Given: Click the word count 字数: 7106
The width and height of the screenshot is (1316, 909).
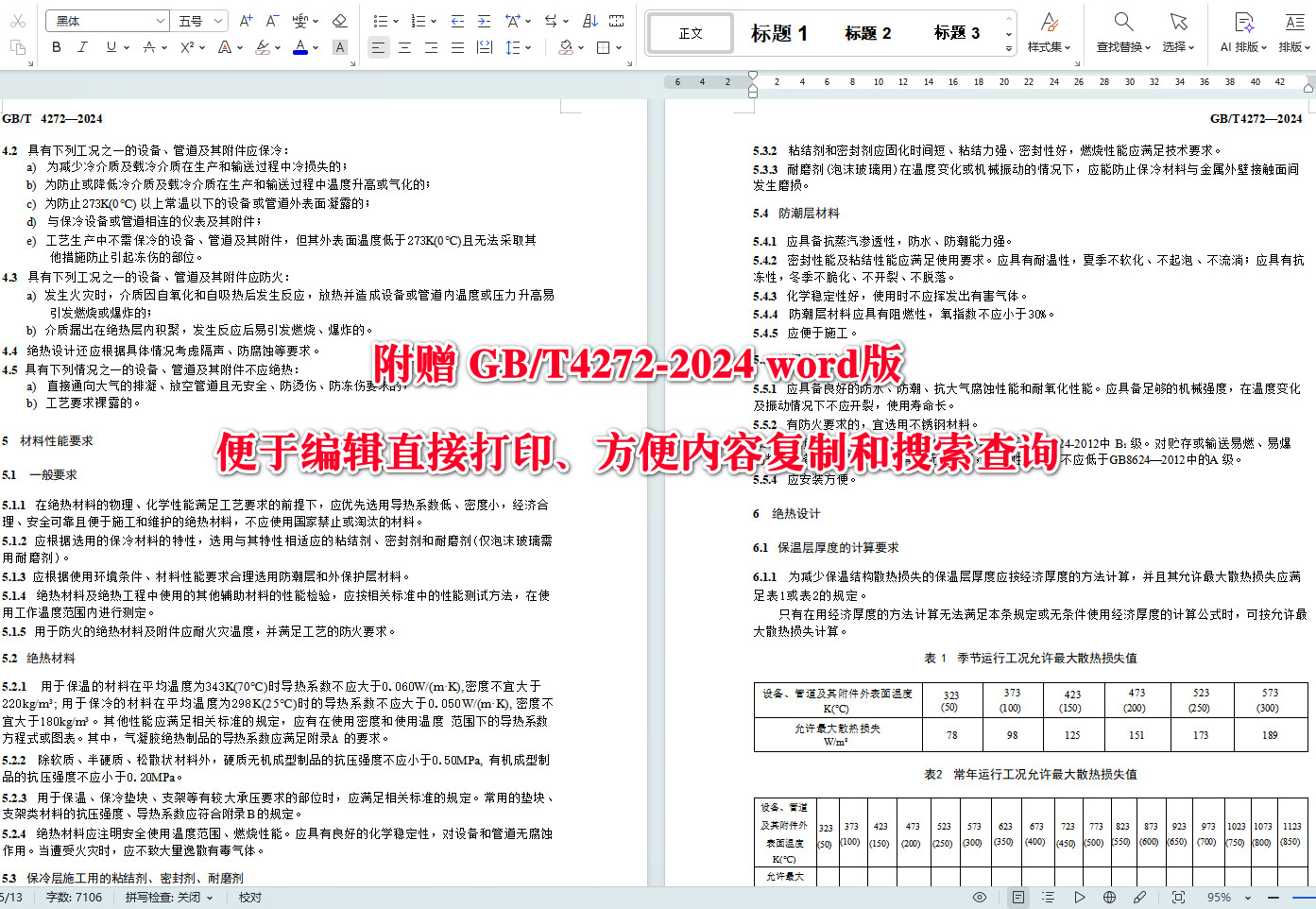Looking at the screenshot, I should tap(74, 898).
